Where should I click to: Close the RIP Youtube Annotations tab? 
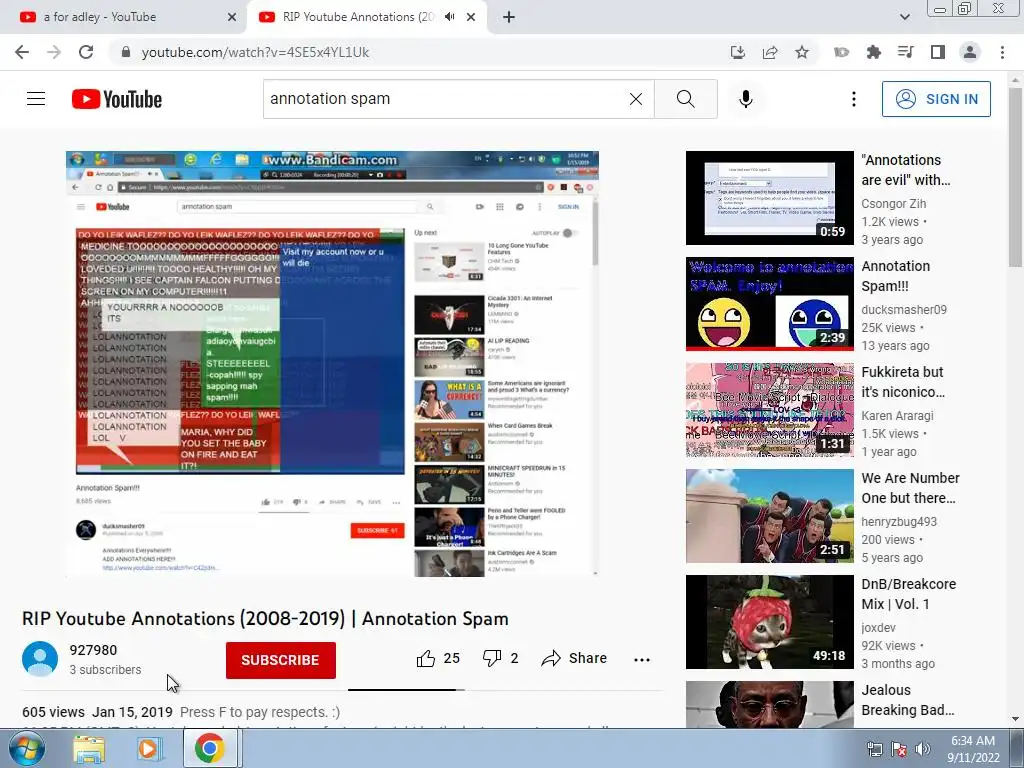(471, 18)
